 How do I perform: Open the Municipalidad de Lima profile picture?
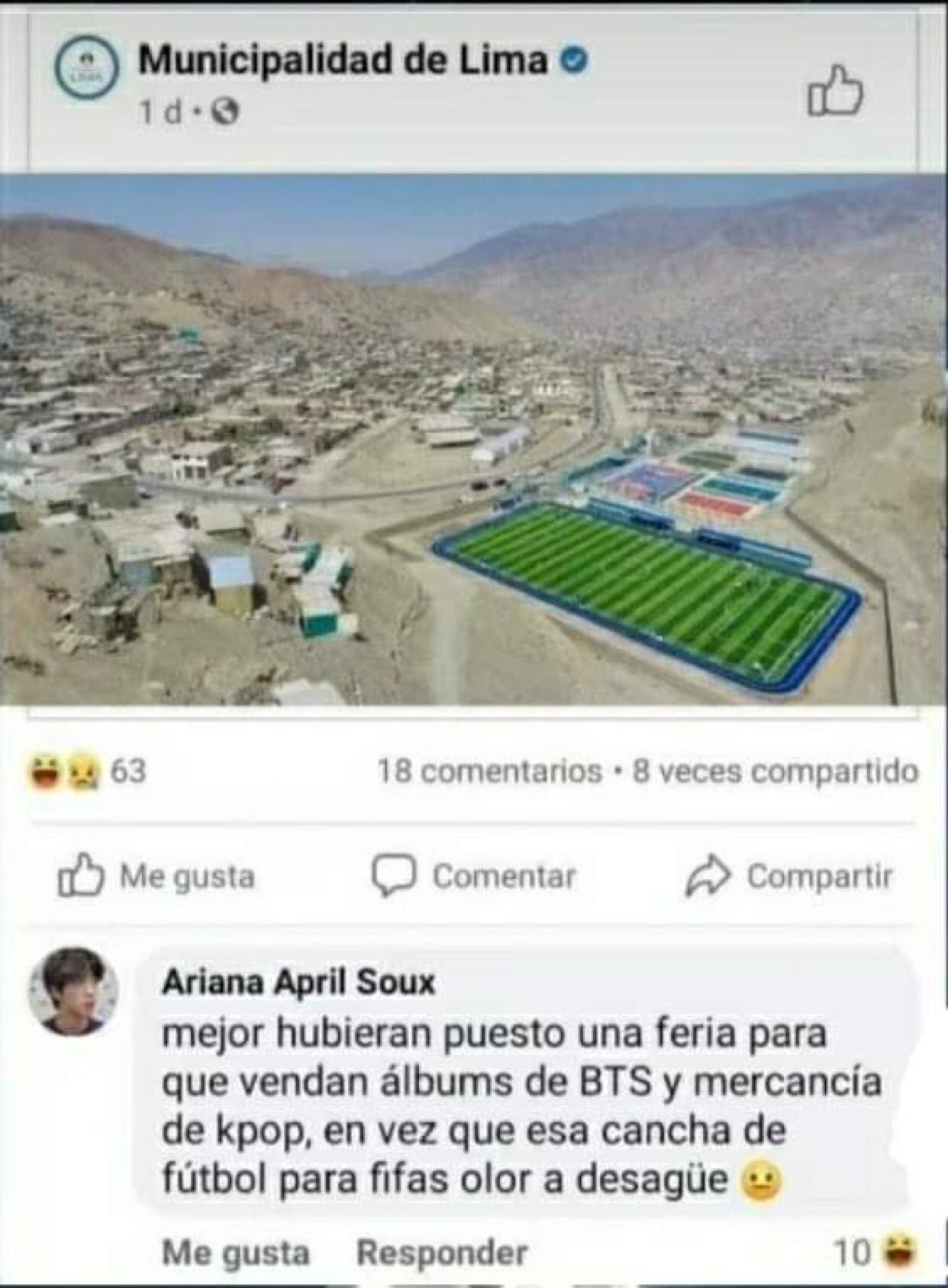click(x=87, y=68)
